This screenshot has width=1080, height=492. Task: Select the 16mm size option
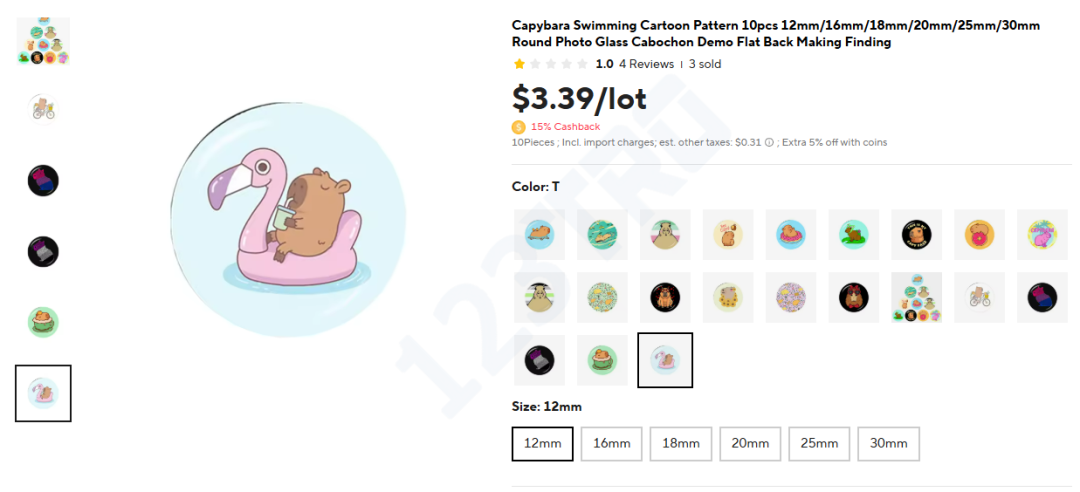coord(611,444)
